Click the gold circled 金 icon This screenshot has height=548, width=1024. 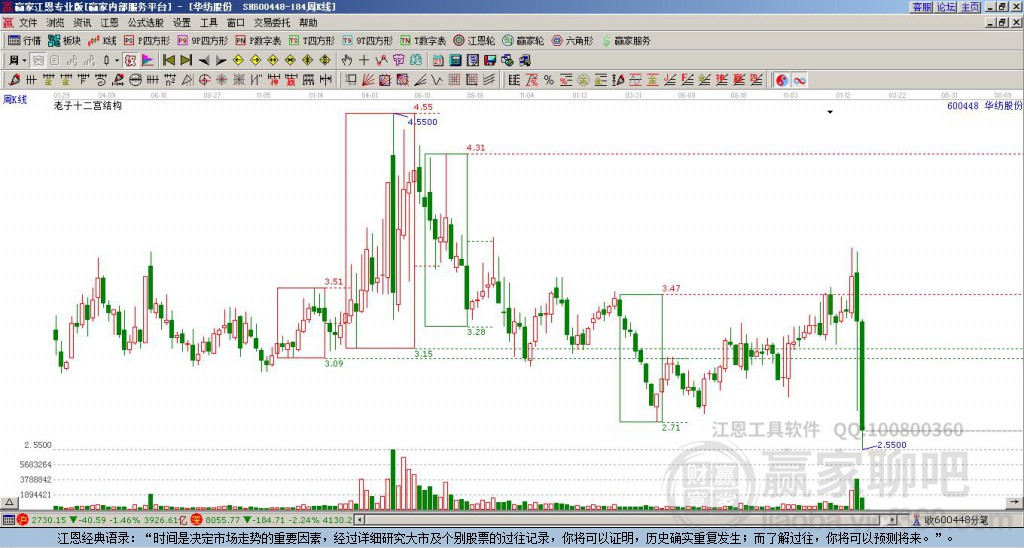(583, 80)
